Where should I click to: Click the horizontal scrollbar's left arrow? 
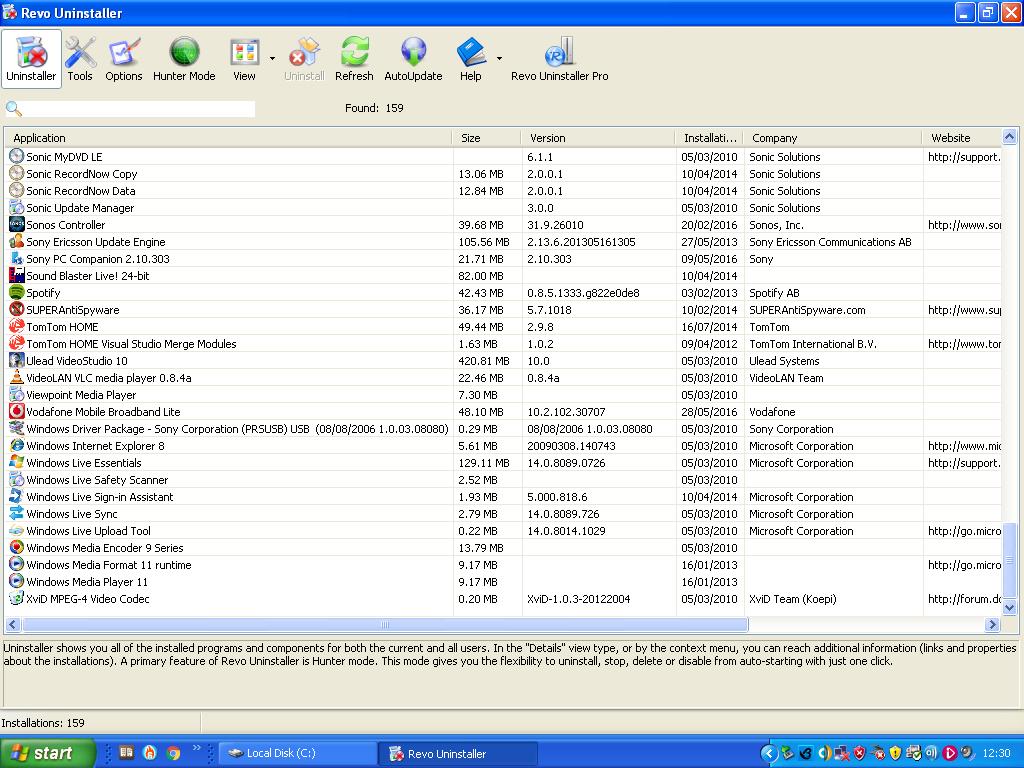point(13,624)
